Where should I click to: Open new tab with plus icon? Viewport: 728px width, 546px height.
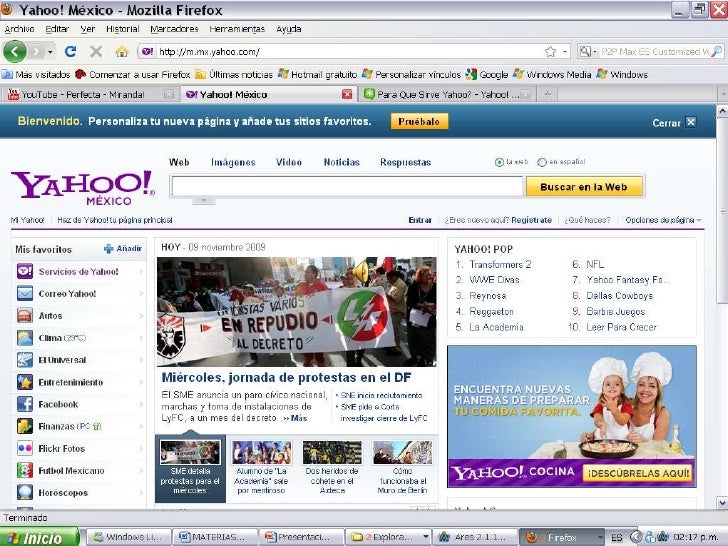(548, 95)
